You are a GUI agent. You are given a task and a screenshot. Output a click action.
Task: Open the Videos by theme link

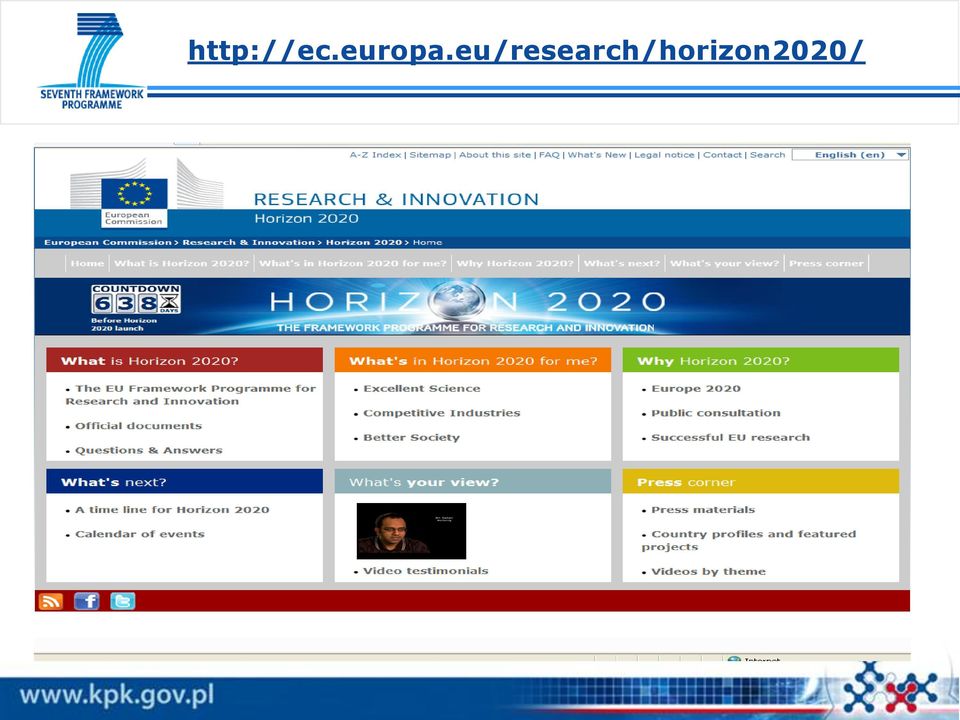click(708, 571)
